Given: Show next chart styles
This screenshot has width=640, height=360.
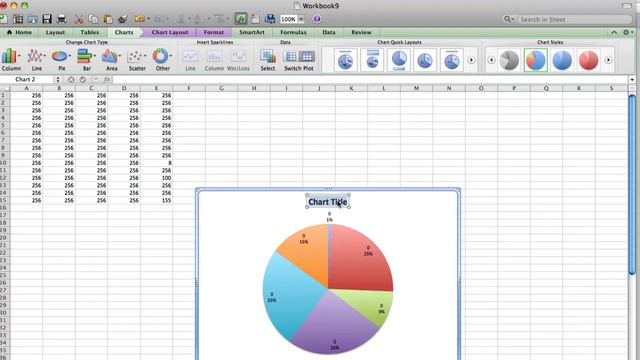Looking at the screenshot, I should pyautogui.click(x=608, y=60).
